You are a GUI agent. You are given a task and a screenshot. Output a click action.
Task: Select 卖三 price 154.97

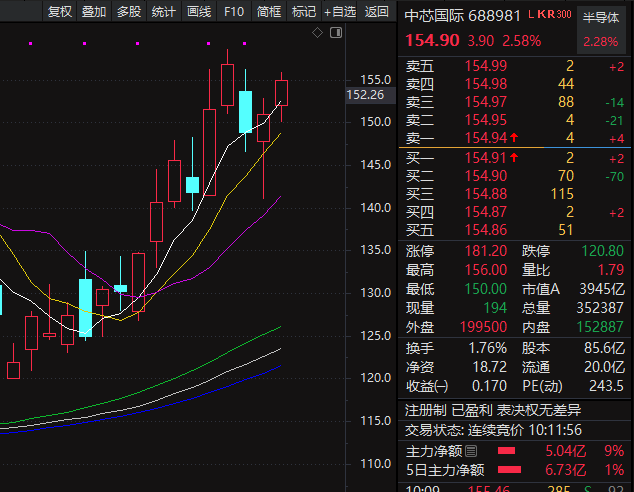pos(486,102)
